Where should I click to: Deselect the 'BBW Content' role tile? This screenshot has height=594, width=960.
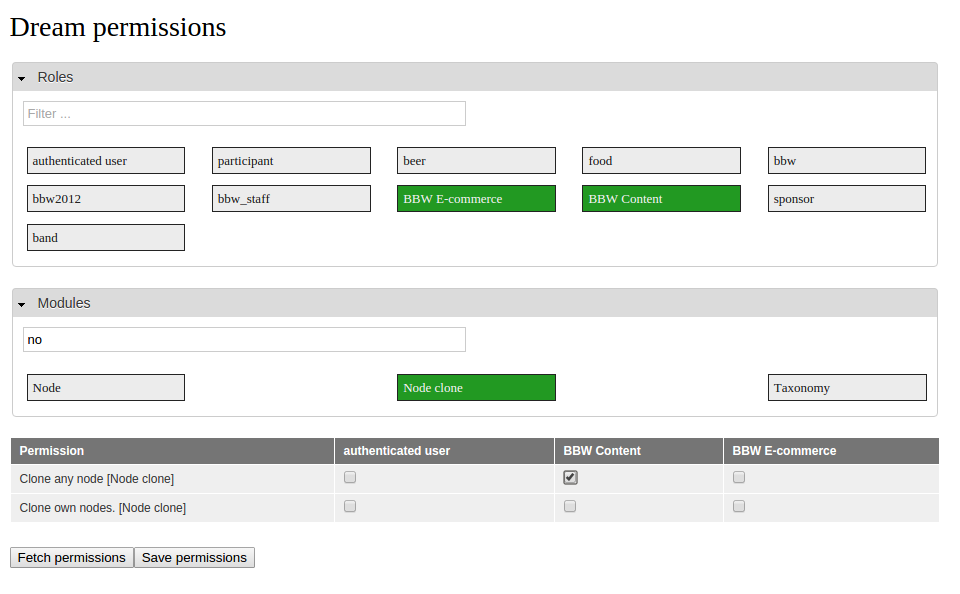click(x=661, y=199)
